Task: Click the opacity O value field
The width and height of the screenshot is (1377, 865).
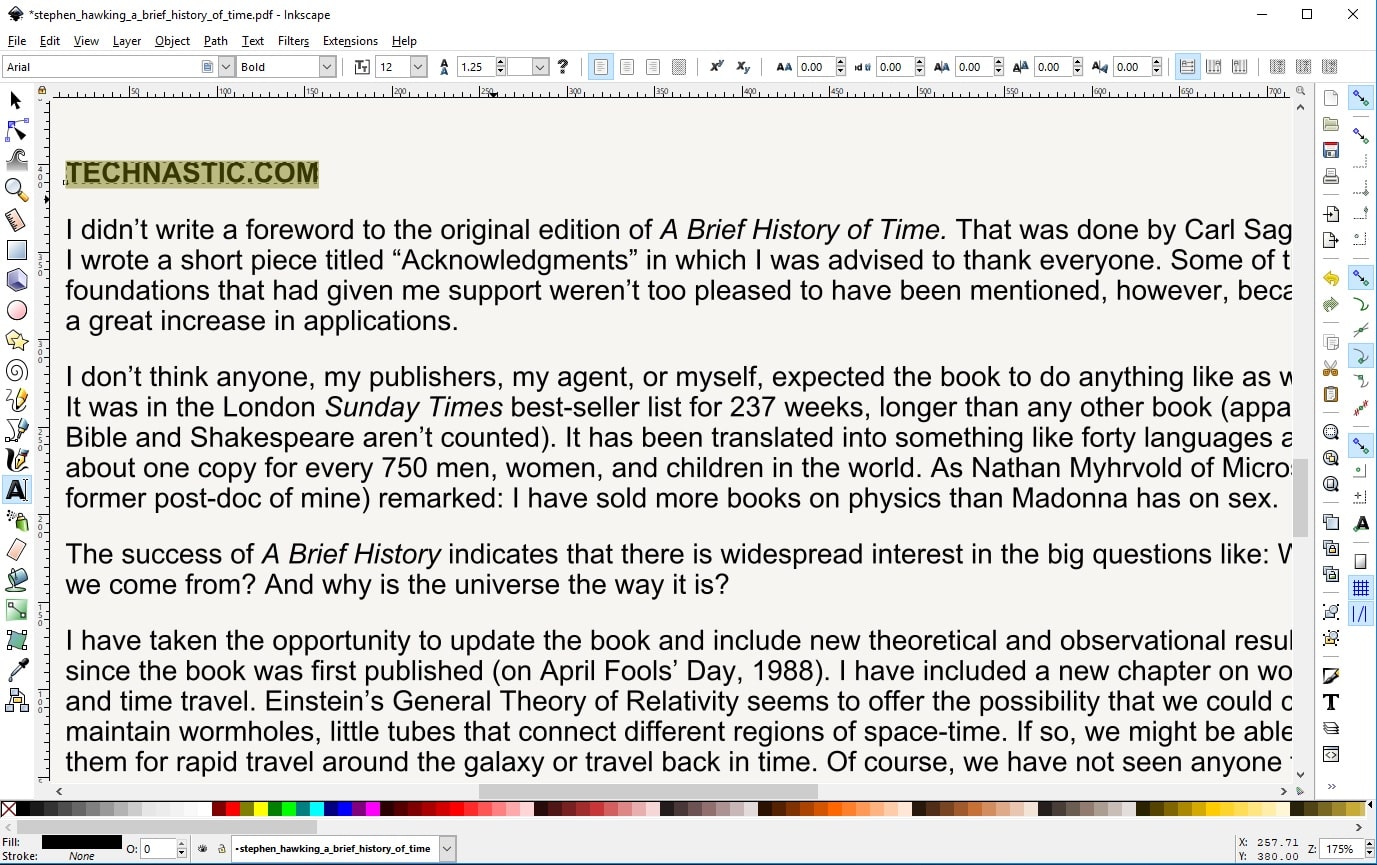Action: 157,849
